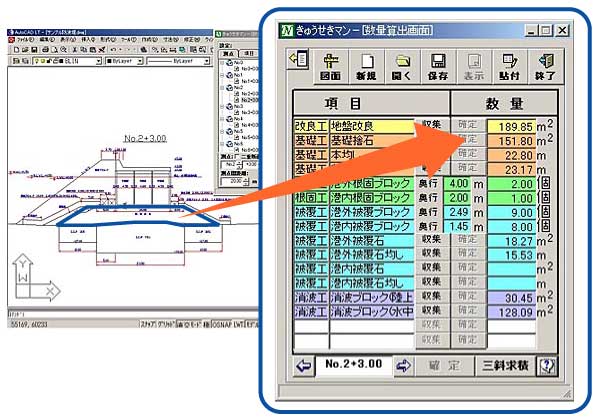Click 収集 for 港外被覆石 row
This screenshot has height=420, width=595.
tap(432, 240)
